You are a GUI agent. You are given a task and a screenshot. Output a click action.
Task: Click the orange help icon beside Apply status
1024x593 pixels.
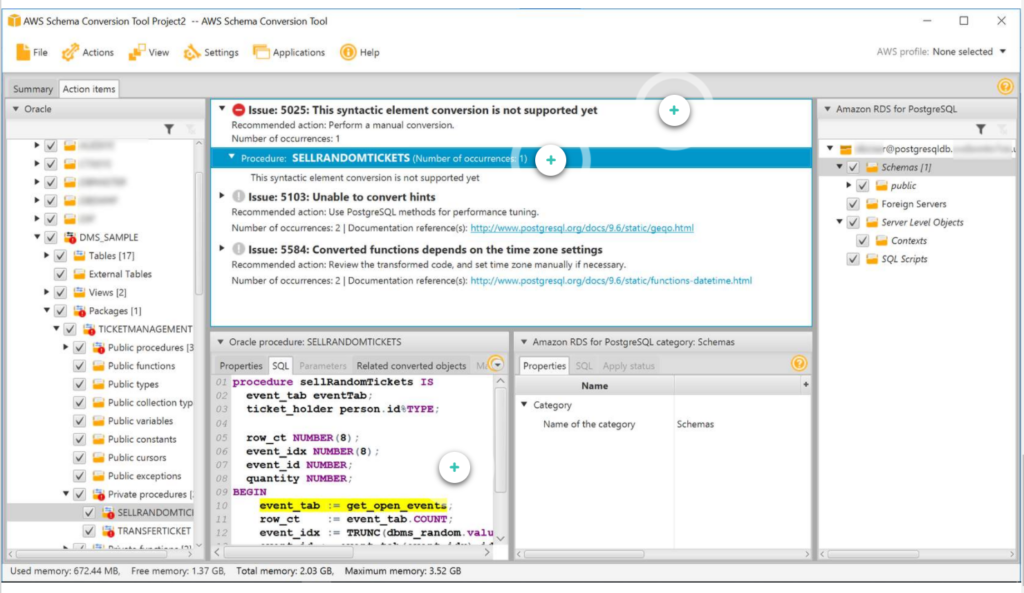click(799, 364)
